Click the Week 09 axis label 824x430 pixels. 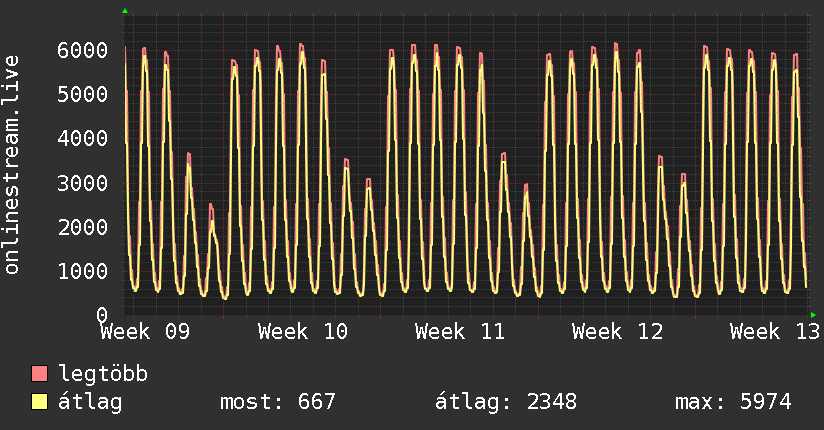[145, 332]
